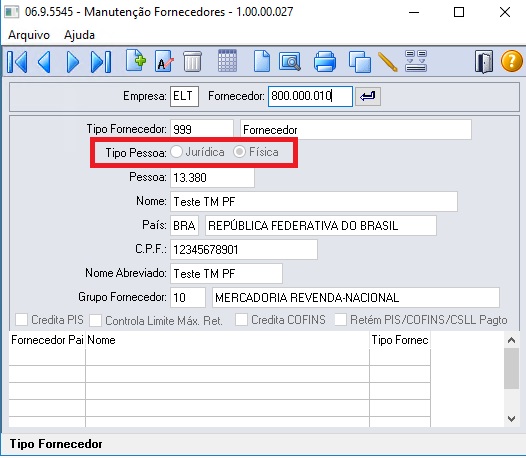Click the Pessoa field with 13.380
This screenshot has width=526, height=458.
212,177
